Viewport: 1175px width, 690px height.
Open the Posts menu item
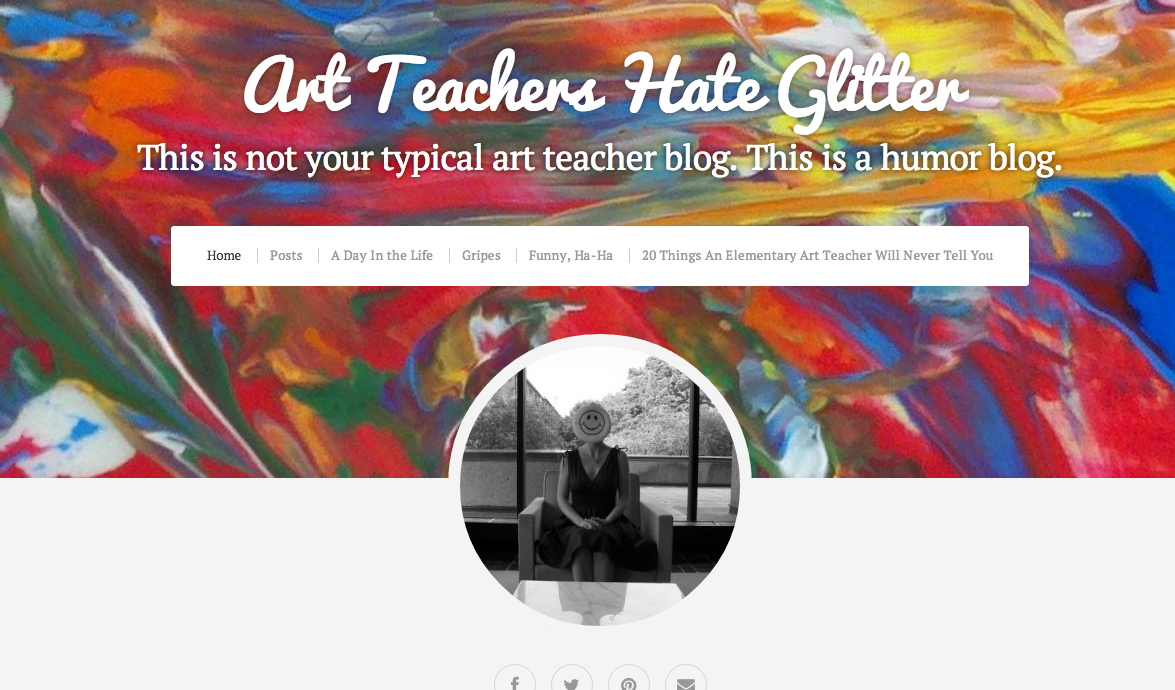click(286, 255)
